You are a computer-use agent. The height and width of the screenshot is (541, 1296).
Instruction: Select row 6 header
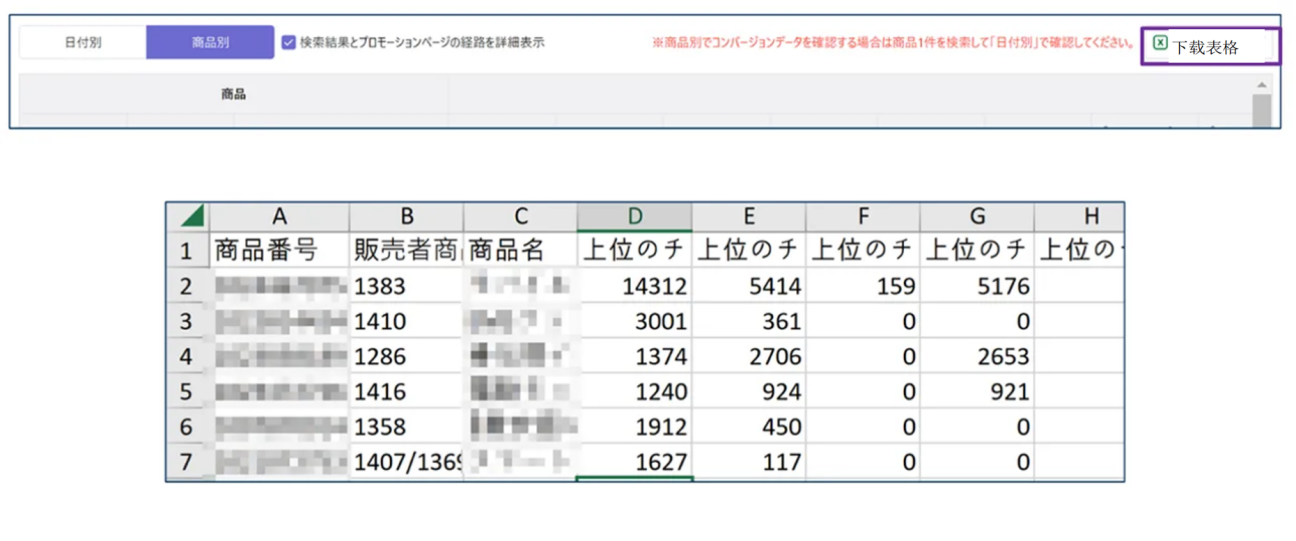coord(188,426)
